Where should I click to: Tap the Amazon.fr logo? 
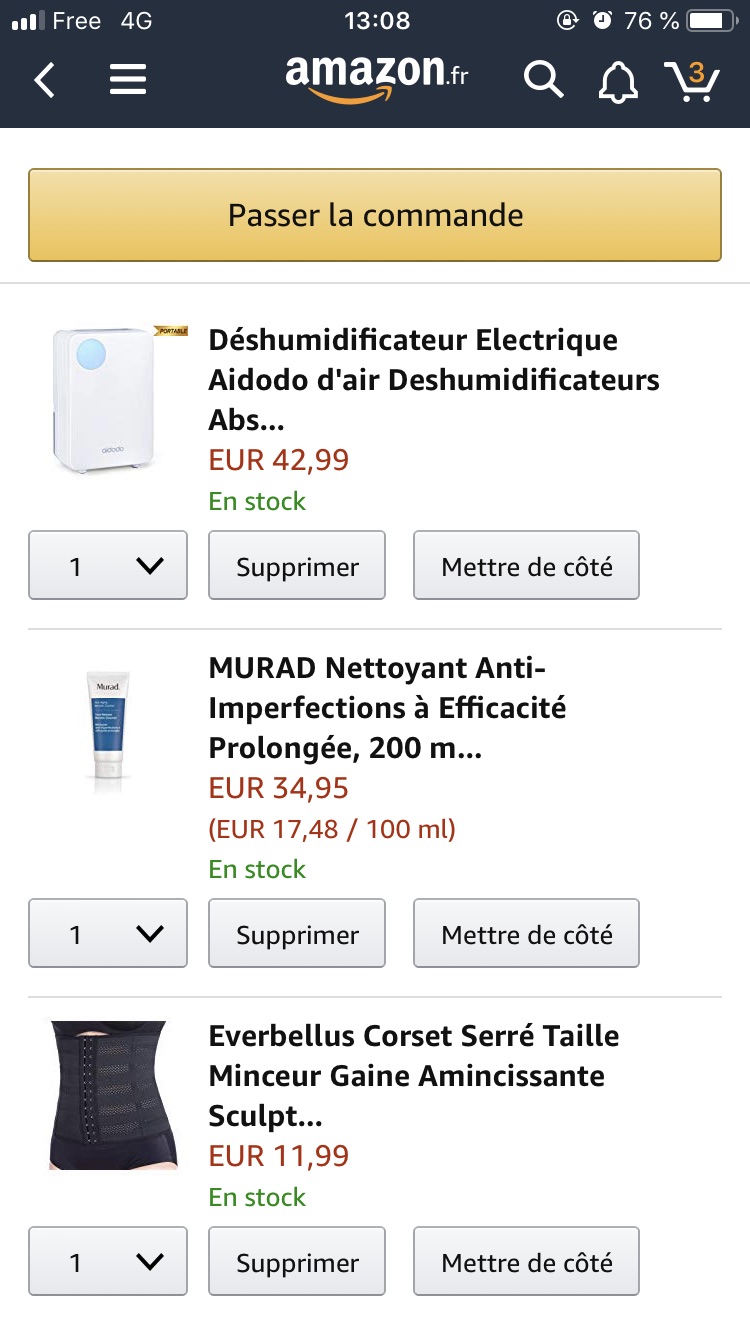(x=376, y=77)
